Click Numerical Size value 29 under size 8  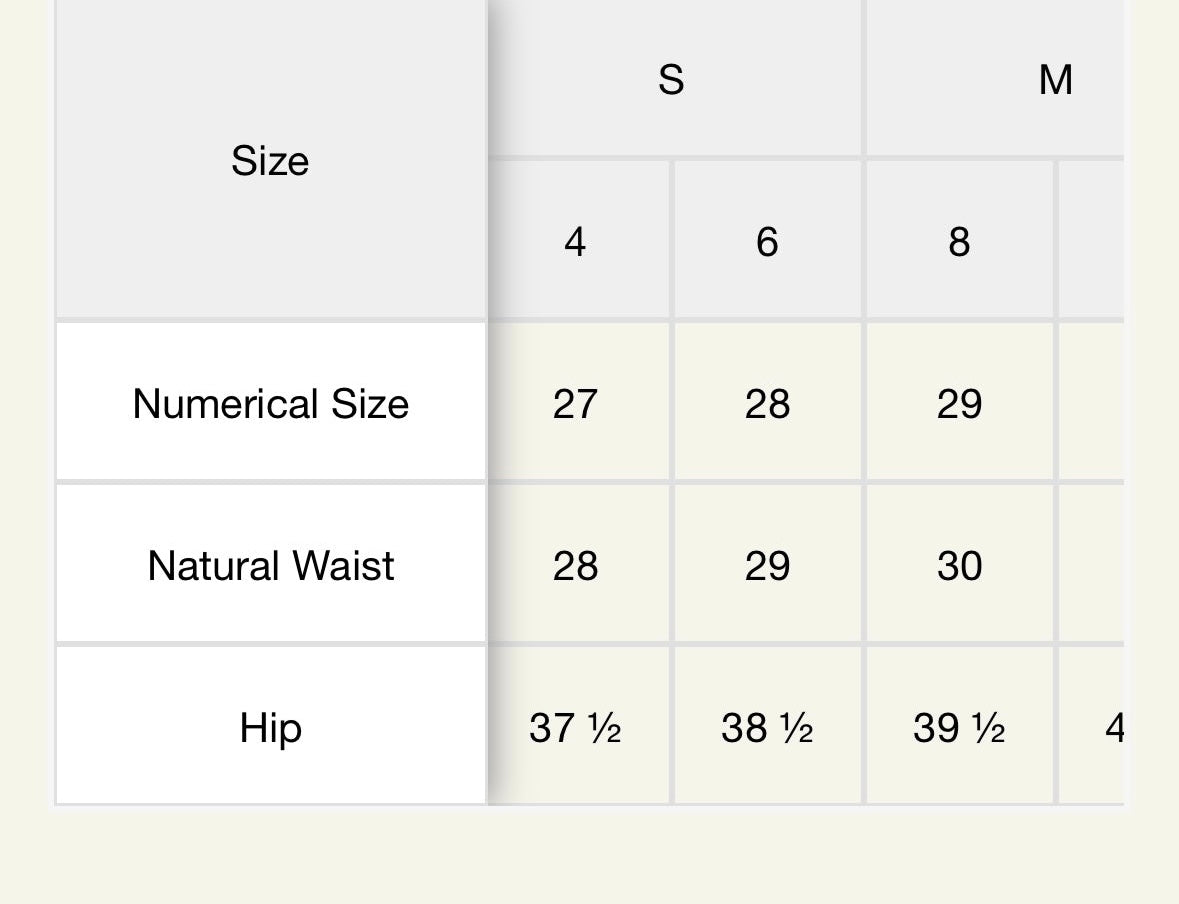pyautogui.click(x=959, y=404)
